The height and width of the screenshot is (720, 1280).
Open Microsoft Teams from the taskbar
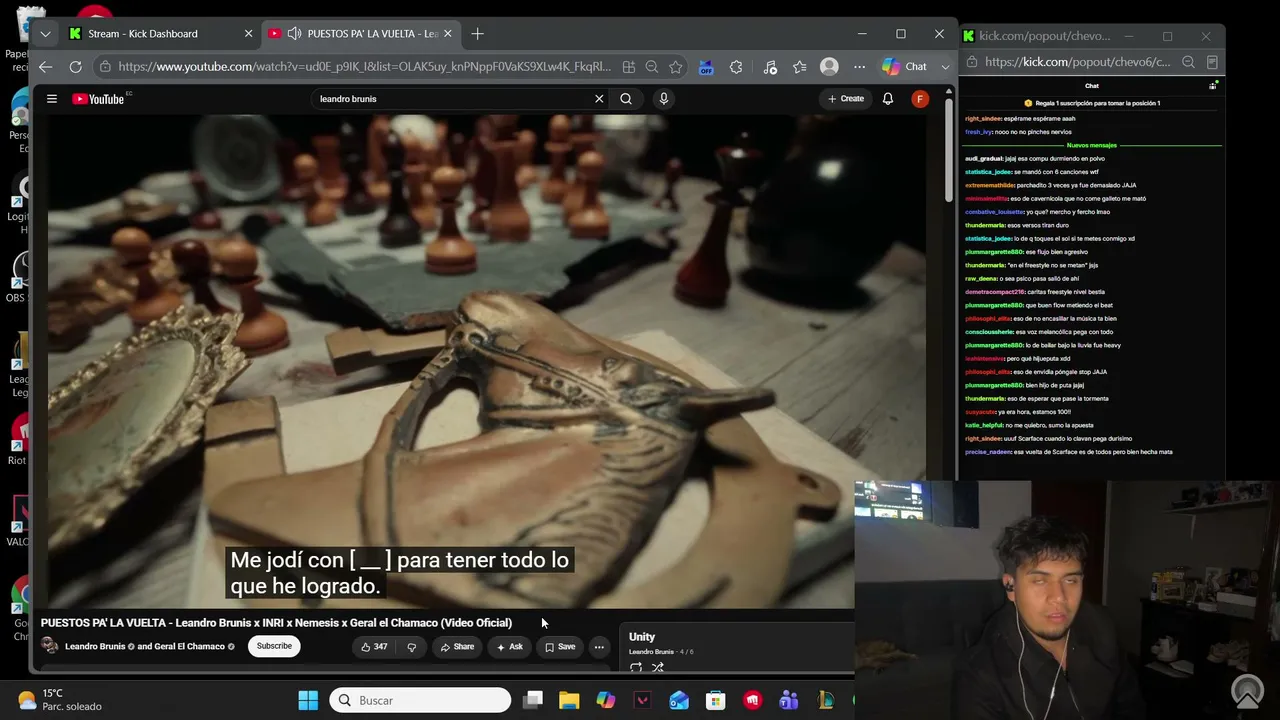point(789,700)
